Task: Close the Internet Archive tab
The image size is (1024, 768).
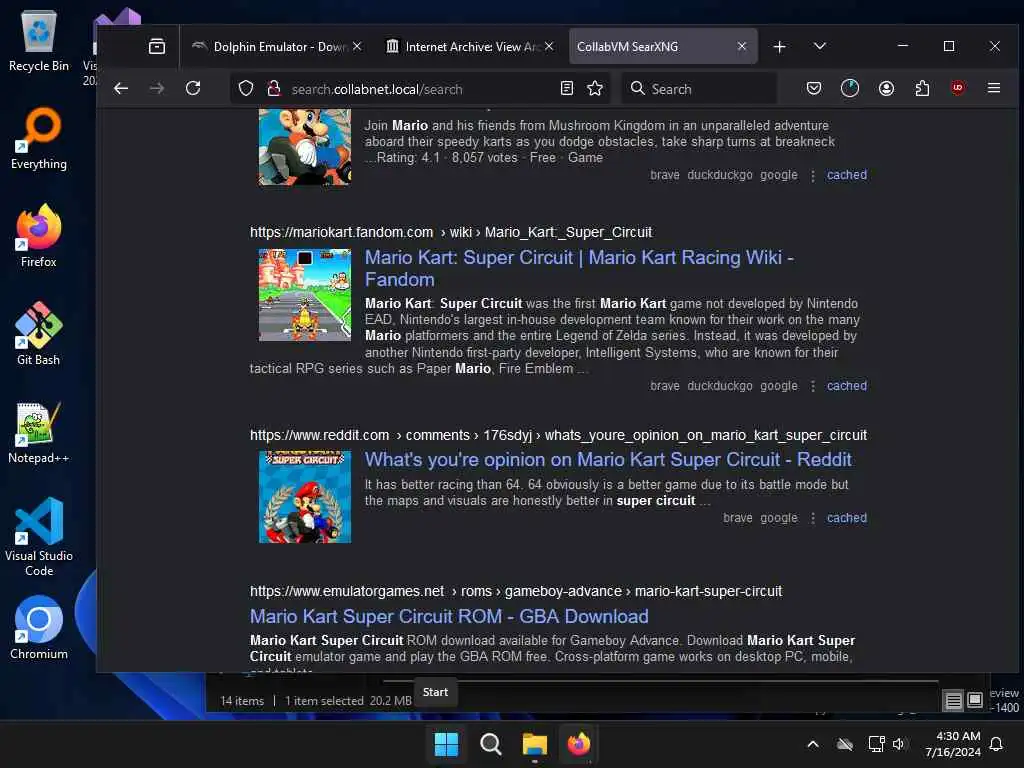Action: click(549, 46)
